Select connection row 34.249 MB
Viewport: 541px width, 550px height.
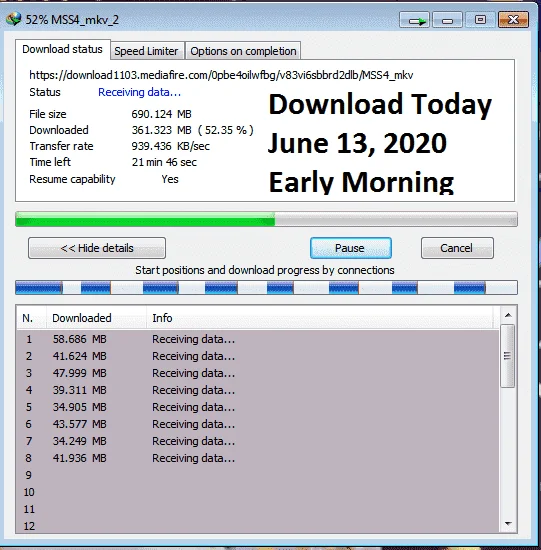click(x=258, y=441)
